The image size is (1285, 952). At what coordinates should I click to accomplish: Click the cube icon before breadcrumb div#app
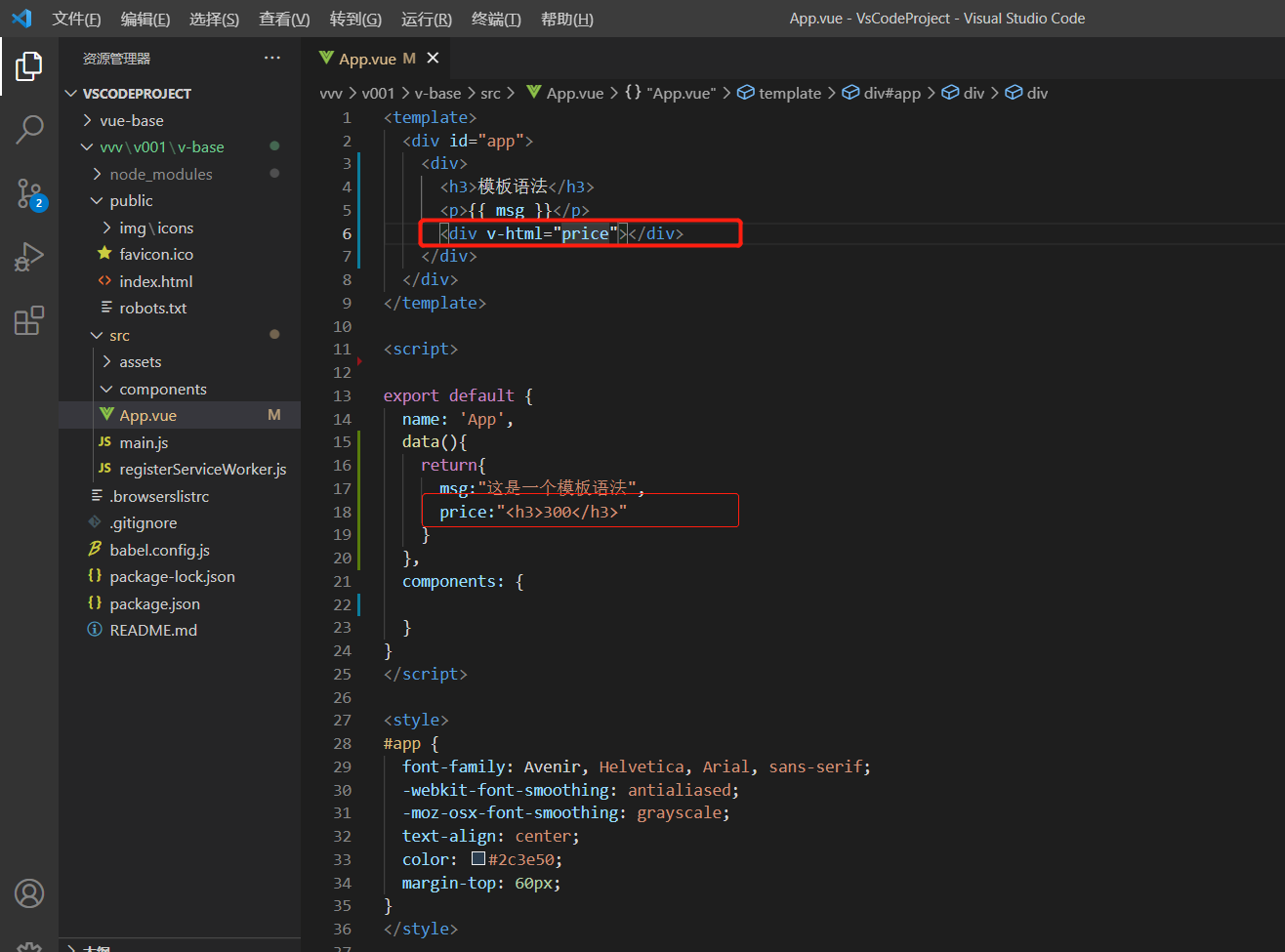pos(851,93)
